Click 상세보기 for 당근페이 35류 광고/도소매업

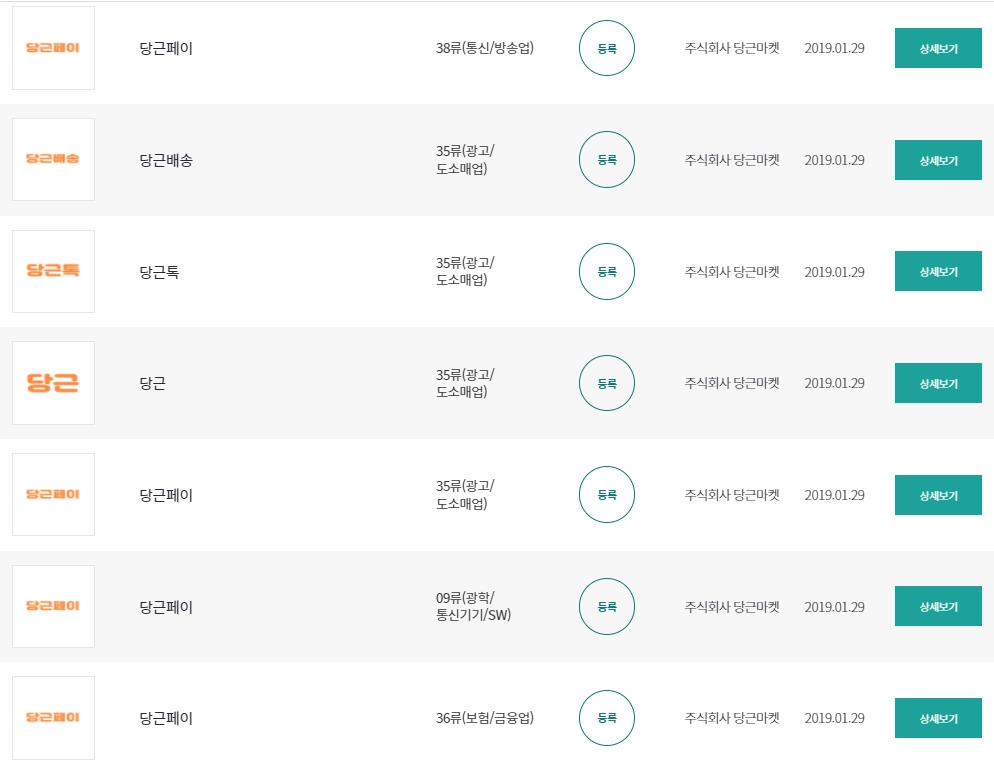[x=937, y=495]
